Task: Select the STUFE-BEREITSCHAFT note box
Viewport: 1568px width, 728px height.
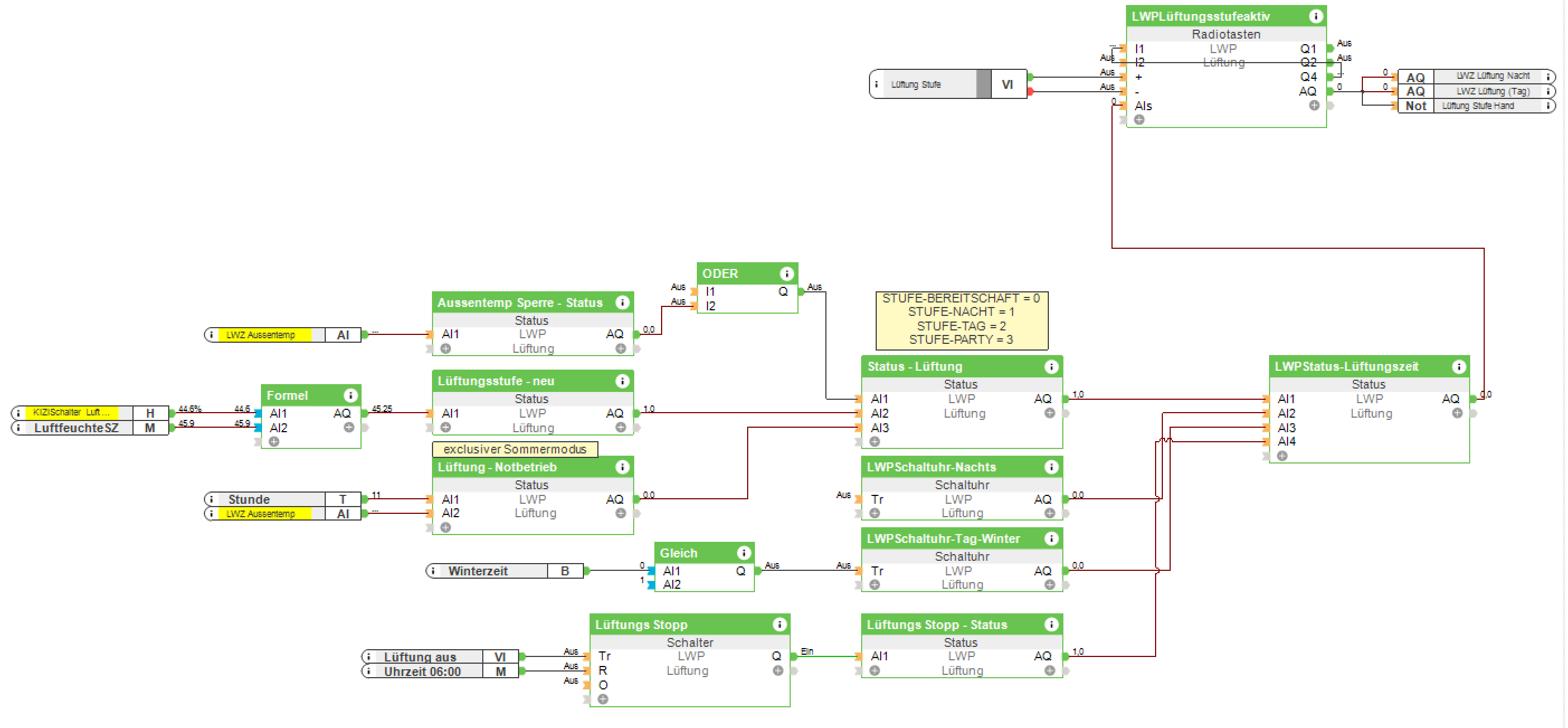Action: [x=961, y=319]
